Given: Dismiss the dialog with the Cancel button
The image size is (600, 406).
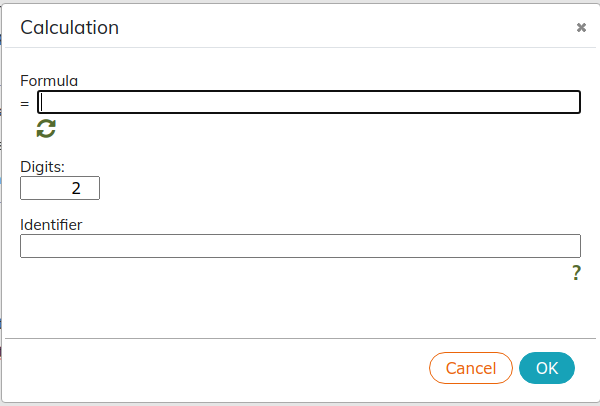Looking at the screenshot, I should [x=471, y=368].
